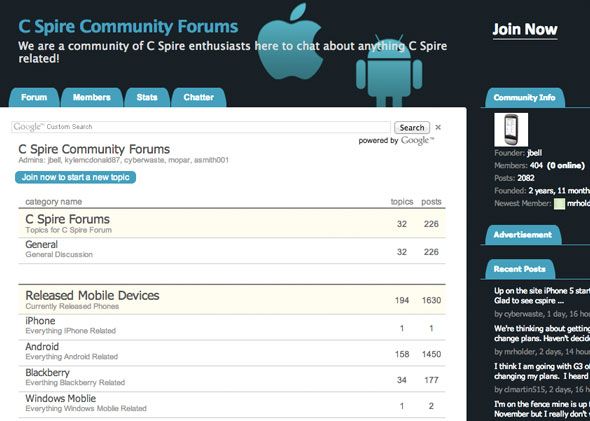Click the '(0 online)' members status
Viewport: 590px width, 421px height.
[x=566, y=166]
